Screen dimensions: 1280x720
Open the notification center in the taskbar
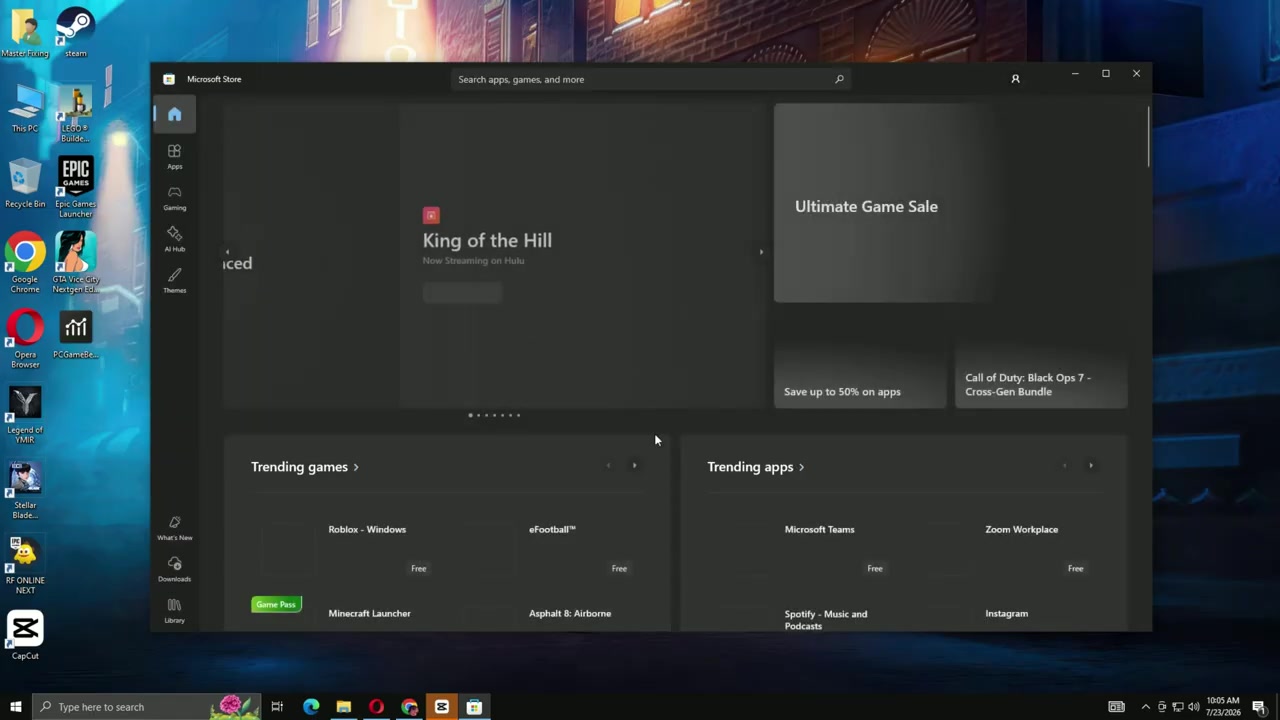[1259, 707]
